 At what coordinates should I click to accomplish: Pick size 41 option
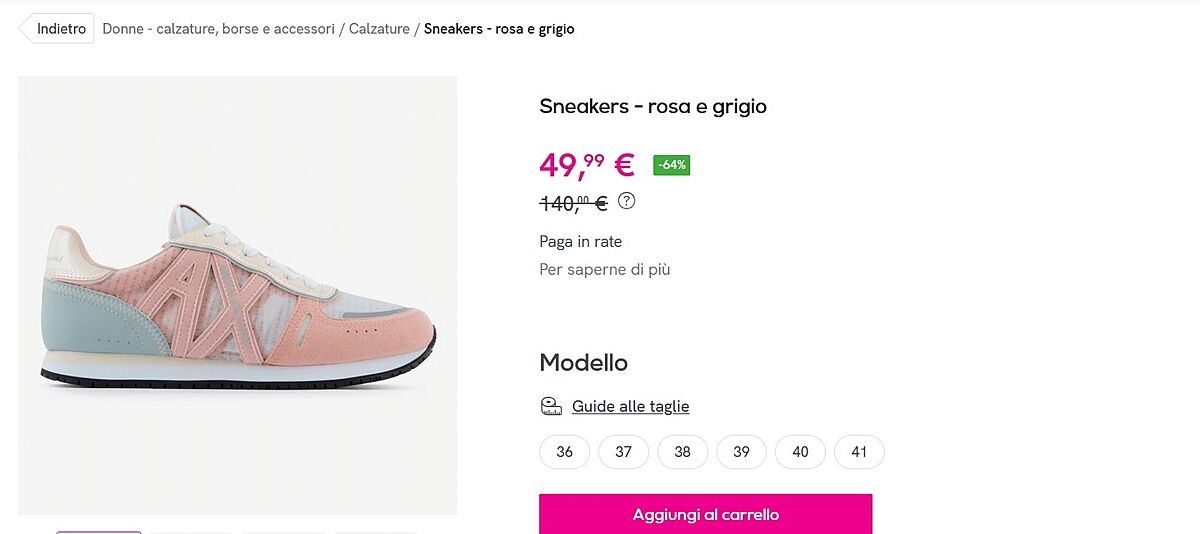859,452
